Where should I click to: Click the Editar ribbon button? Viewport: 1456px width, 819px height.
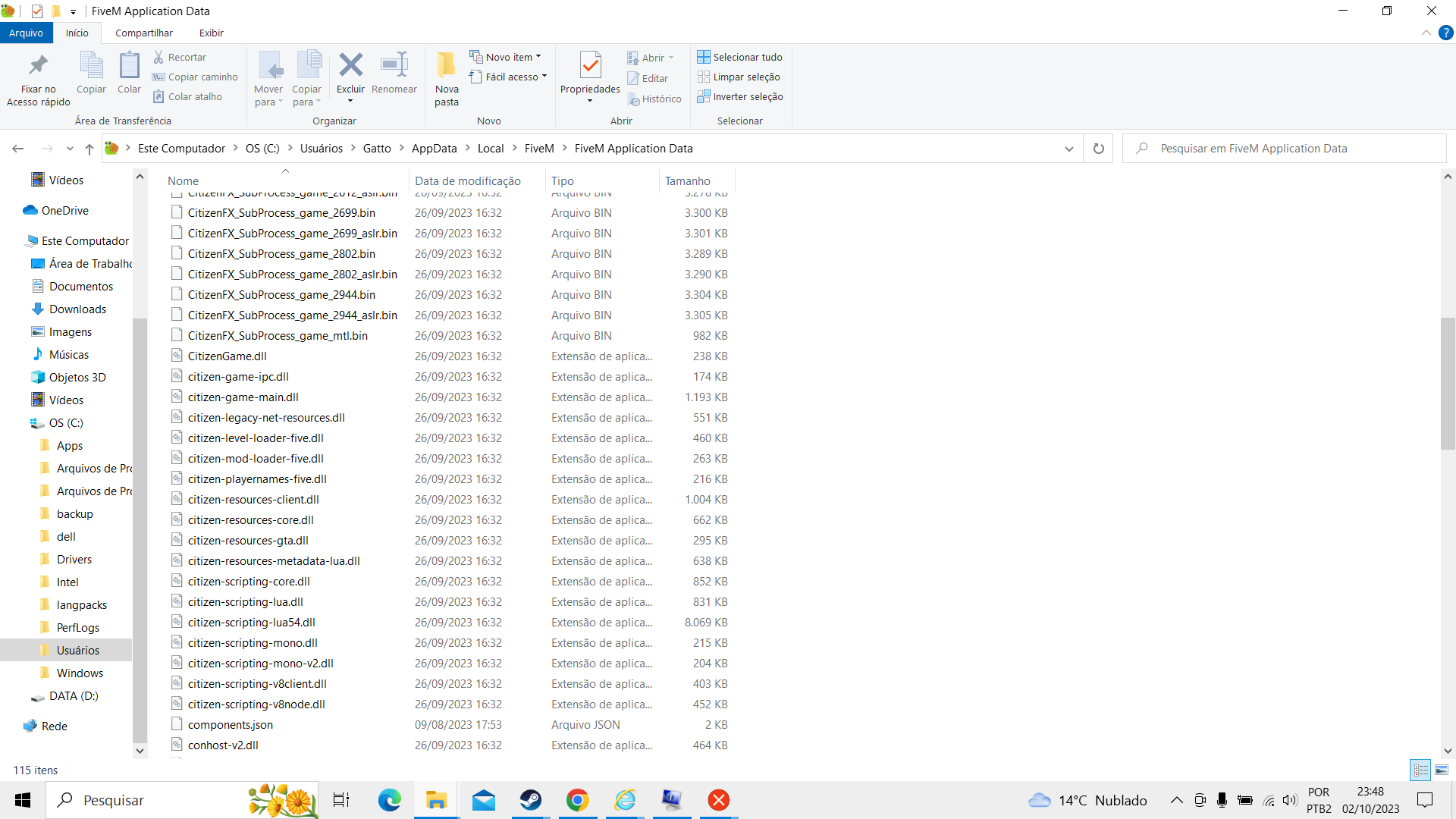[648, 78]
